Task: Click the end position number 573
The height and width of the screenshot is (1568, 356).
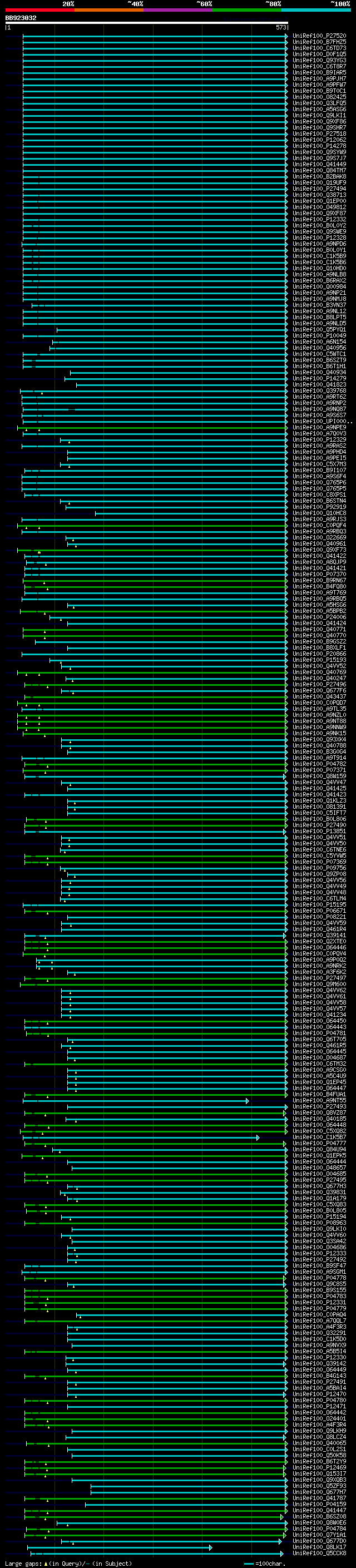Action: tap(280, 27)
